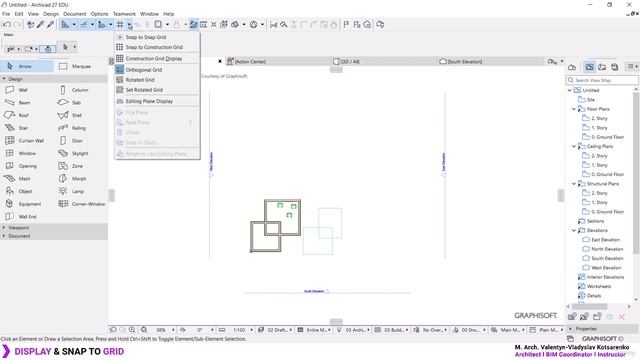Open the Options menu
Viewport: 640px width, 360px height.
[100, 14]
